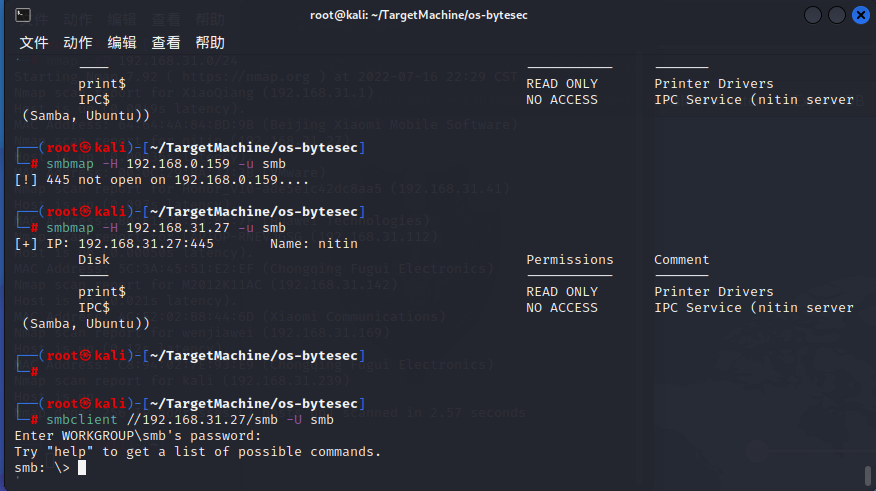This screenshot has height=491, width=876.
Task: Click the 'smbmap -H 192.168.31.27 -u smb' command
Action: pyautogui.click(x=166, y=227)
